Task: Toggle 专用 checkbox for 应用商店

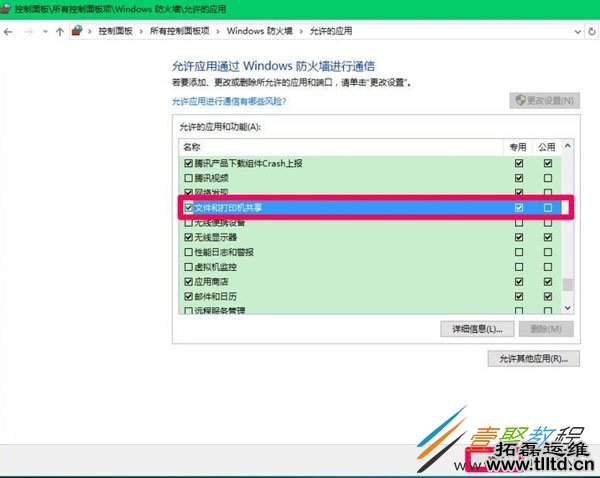Action: pos(519,282)
